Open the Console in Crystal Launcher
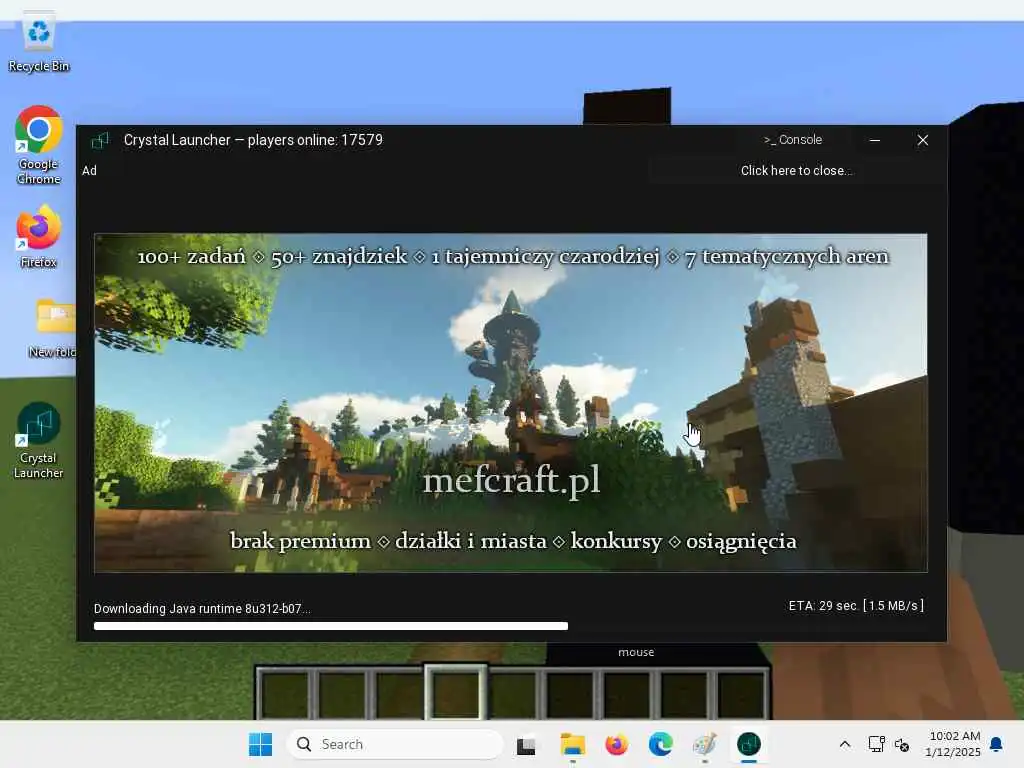Viewport: 1024px width, 768px height. coord(793,140)
